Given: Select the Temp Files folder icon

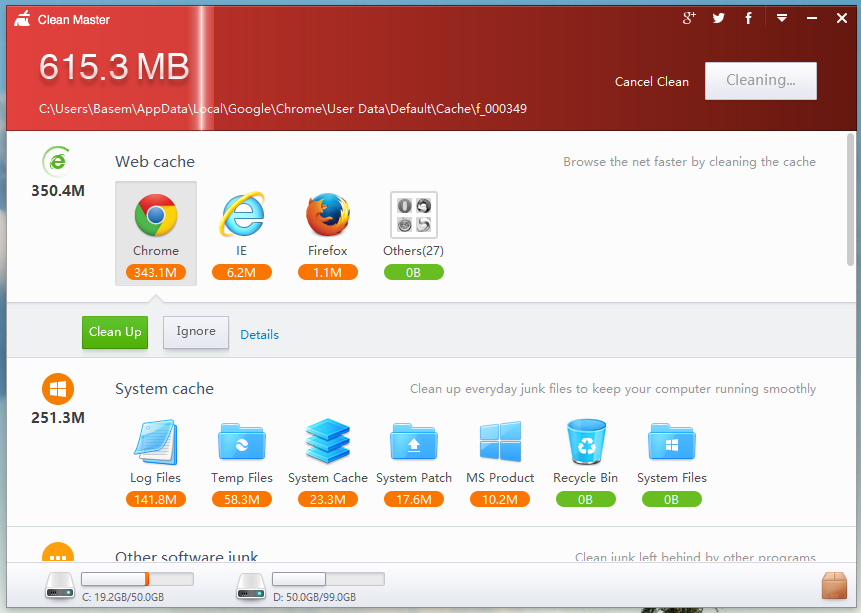Looking at the screenshot, I should point(242,441).
